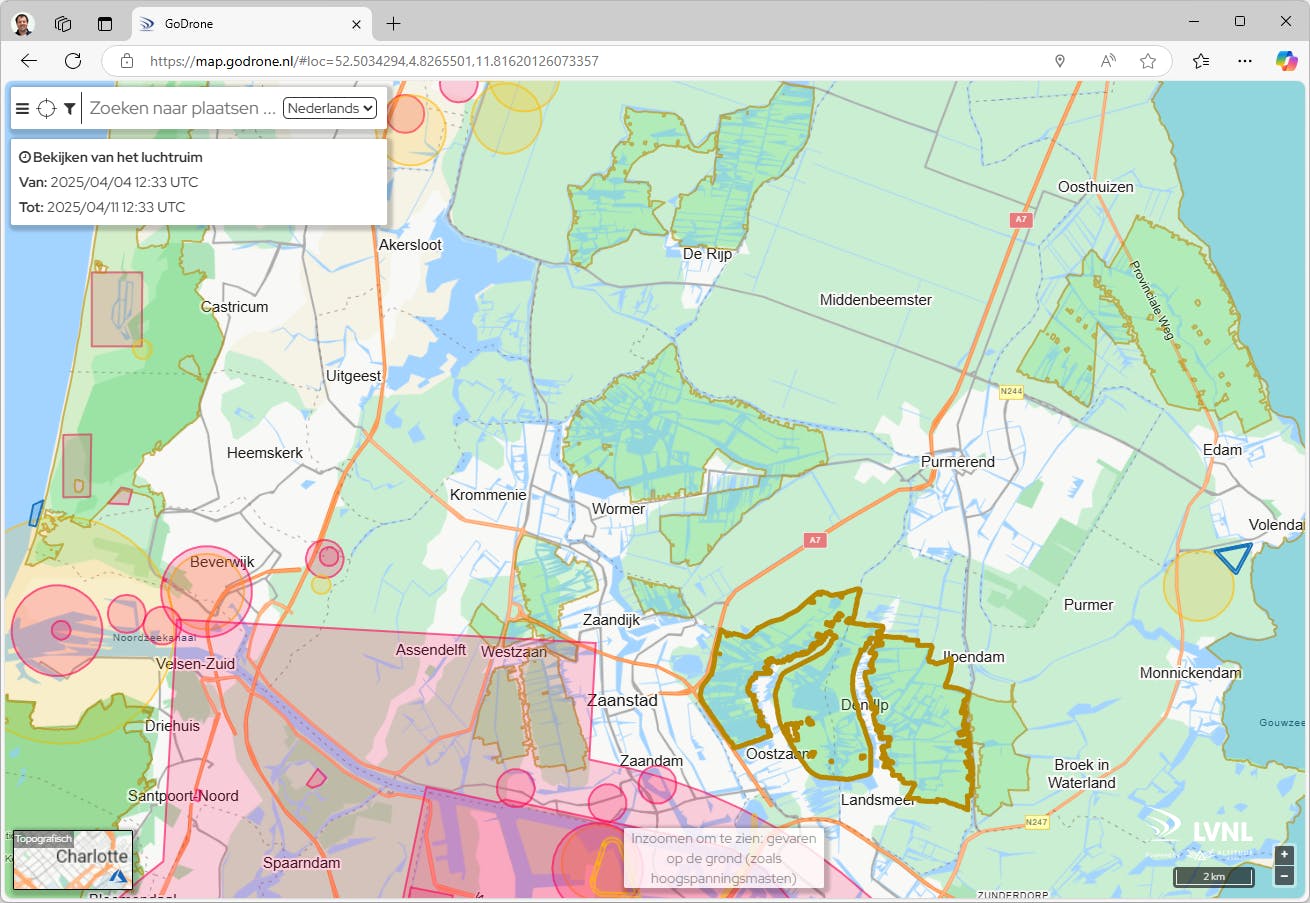The image size is (1310, 903).
Task: Launch the Copilot sidebar
Action: pos(1286,61)
